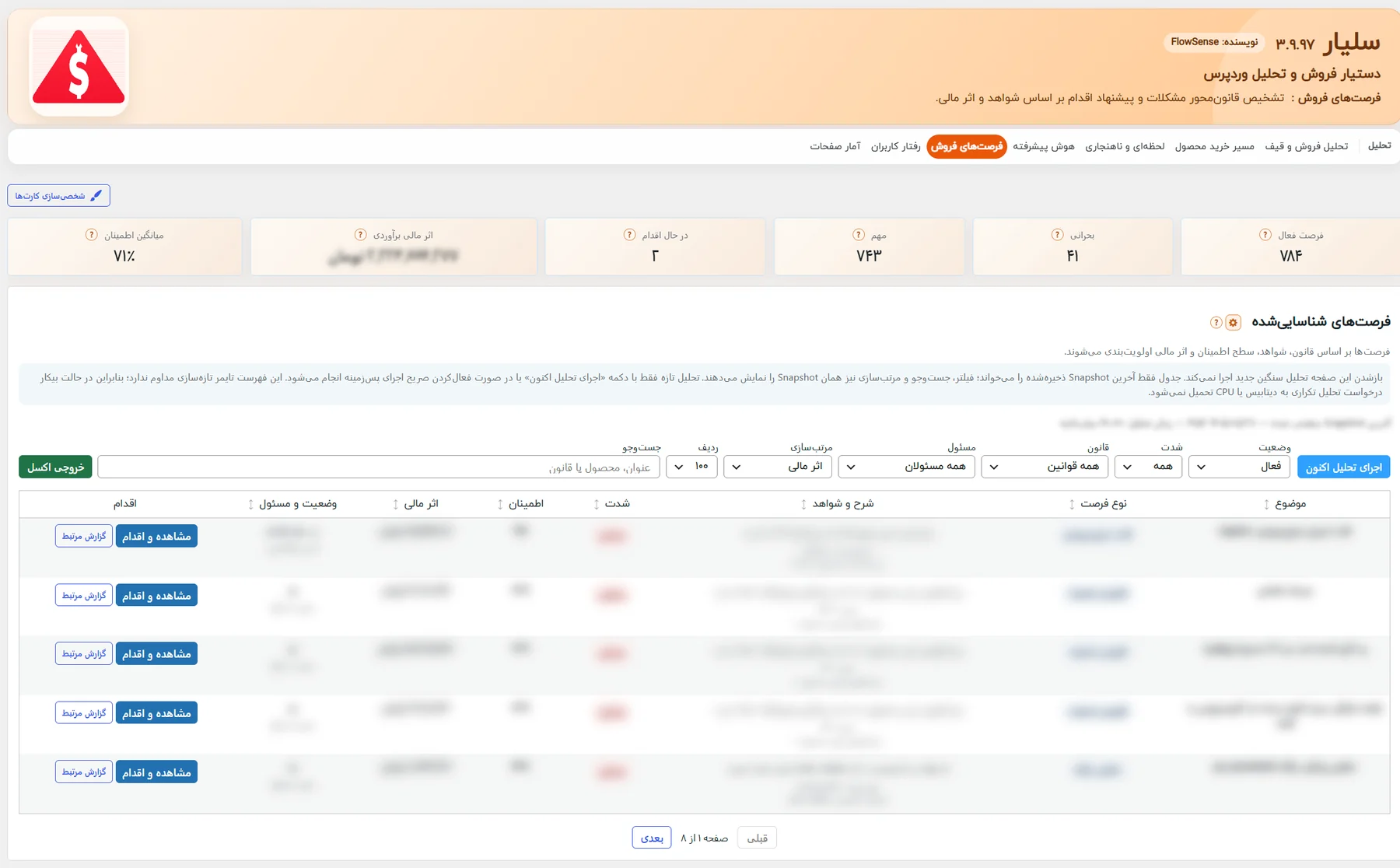
Task: Sort by the شرح و شواهد column arrow
Action: tap(803, 504)
